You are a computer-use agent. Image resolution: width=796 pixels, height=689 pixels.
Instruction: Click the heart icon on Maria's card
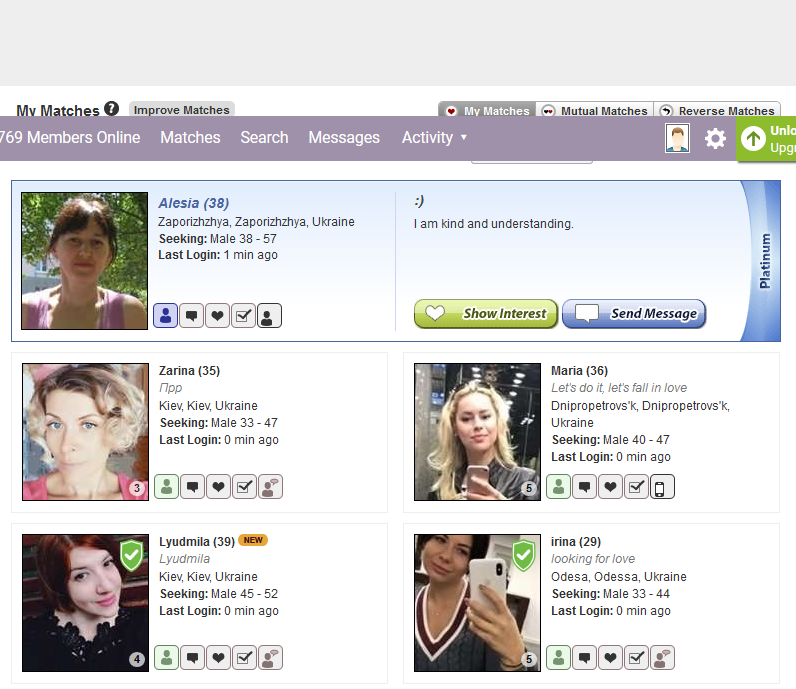click(610, 487)
